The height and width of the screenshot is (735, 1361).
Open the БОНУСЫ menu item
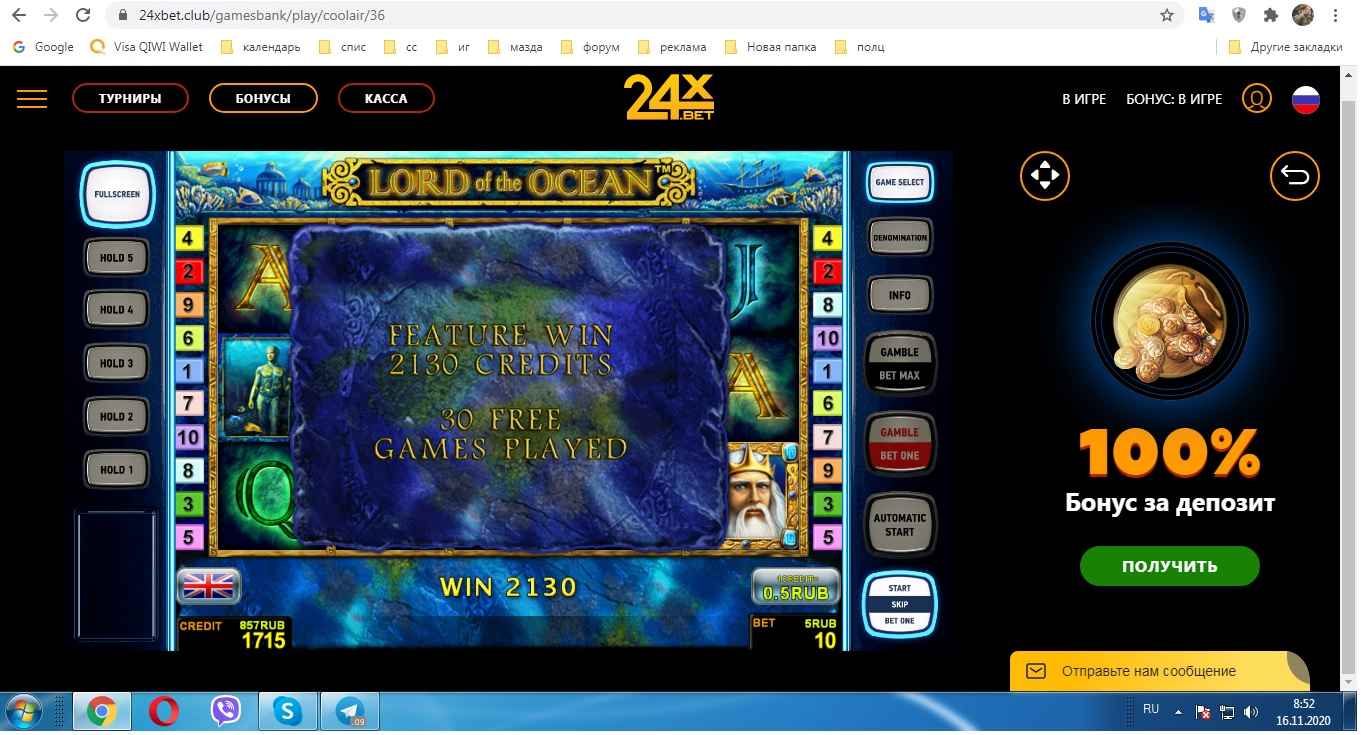tap(263, 98)
